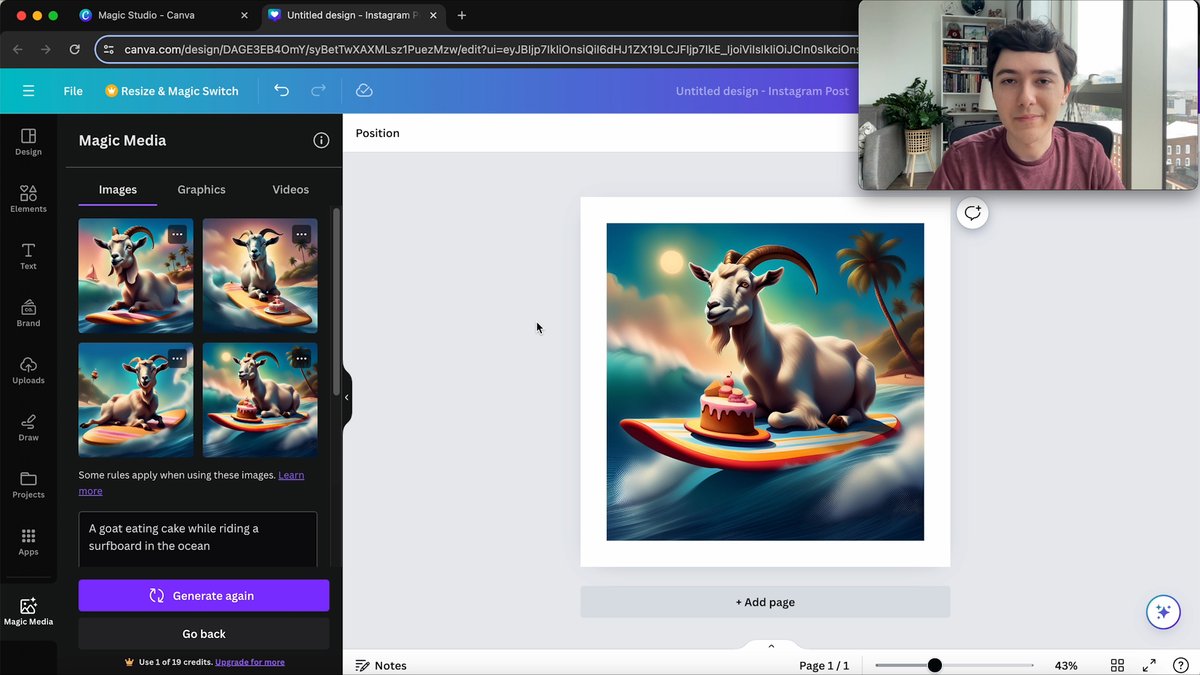Open more options on first goat image
Screen dimensions: 1200x675
pos(177,234)
